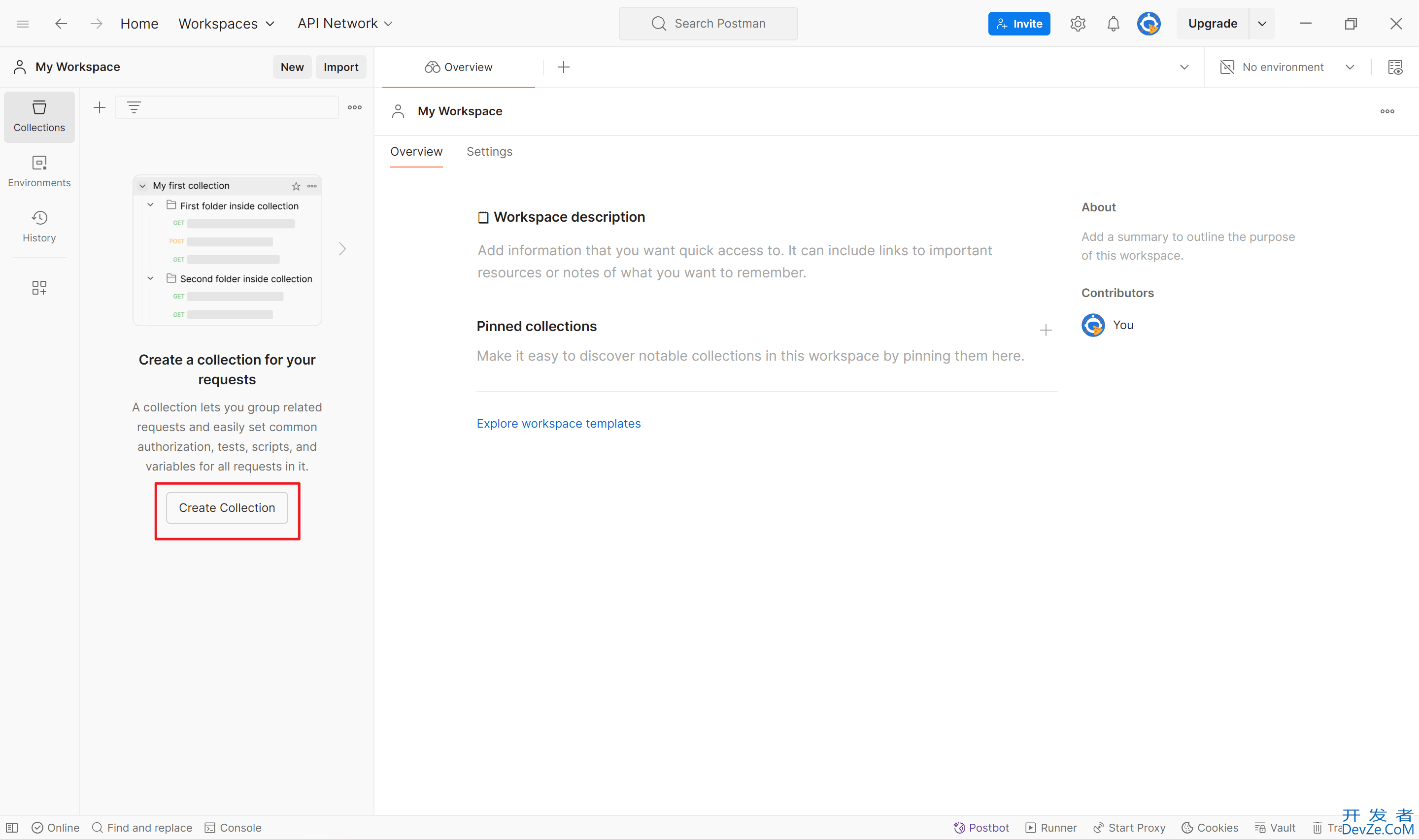Open the tabs list chevron dropdown
This screenshot has width=1419, height=840.
click(x=1183, y=67)
